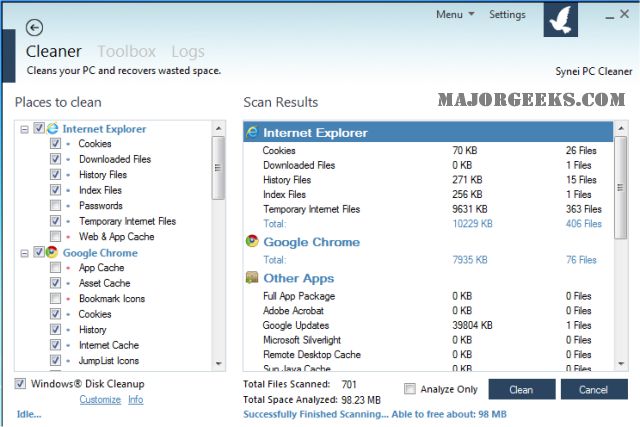Screen dimensions: 640x427
Task: Uncheck Internet Explorer Cookies checkbox
Action: [56, 144]
